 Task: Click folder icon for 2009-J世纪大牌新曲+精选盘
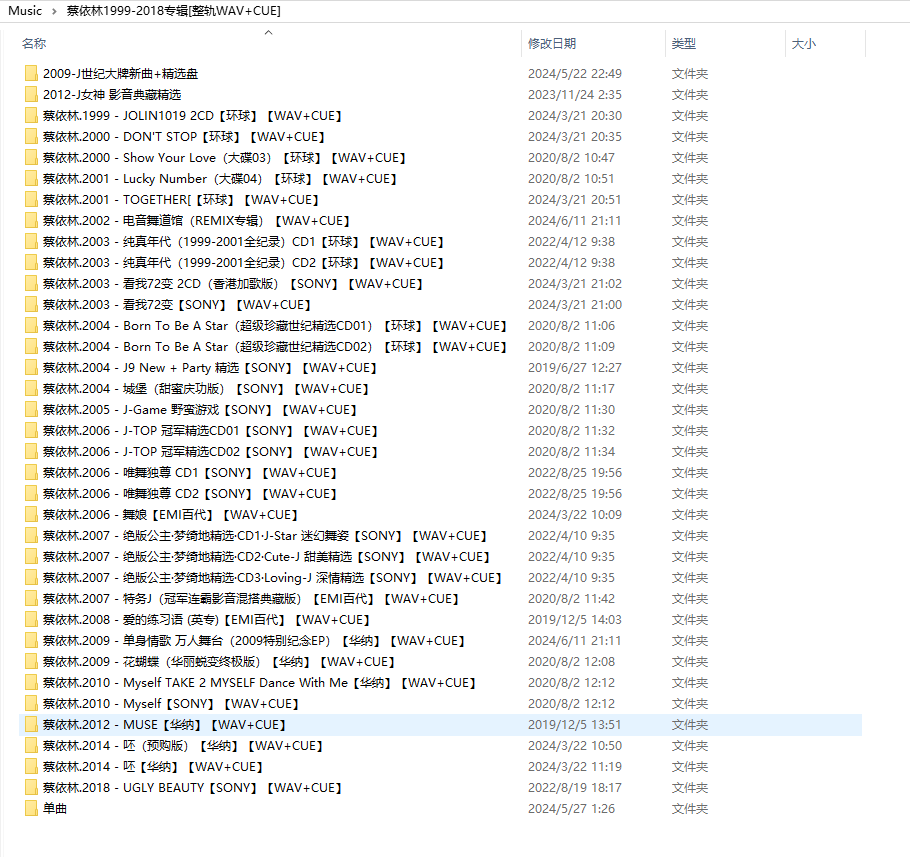pyautogui.click(x=31, y=74)
